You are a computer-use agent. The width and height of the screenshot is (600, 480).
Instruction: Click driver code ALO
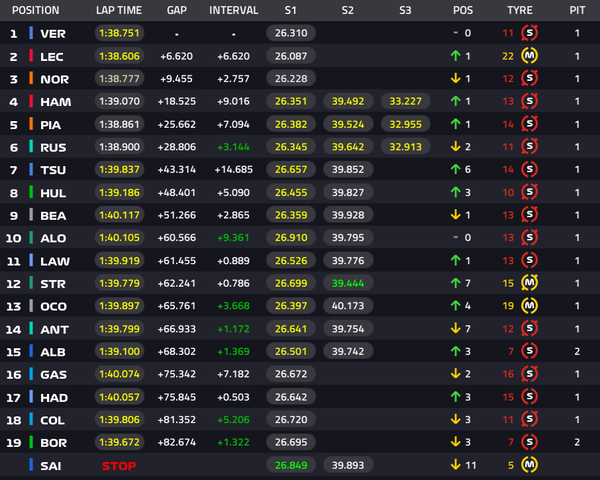(53, 238)
